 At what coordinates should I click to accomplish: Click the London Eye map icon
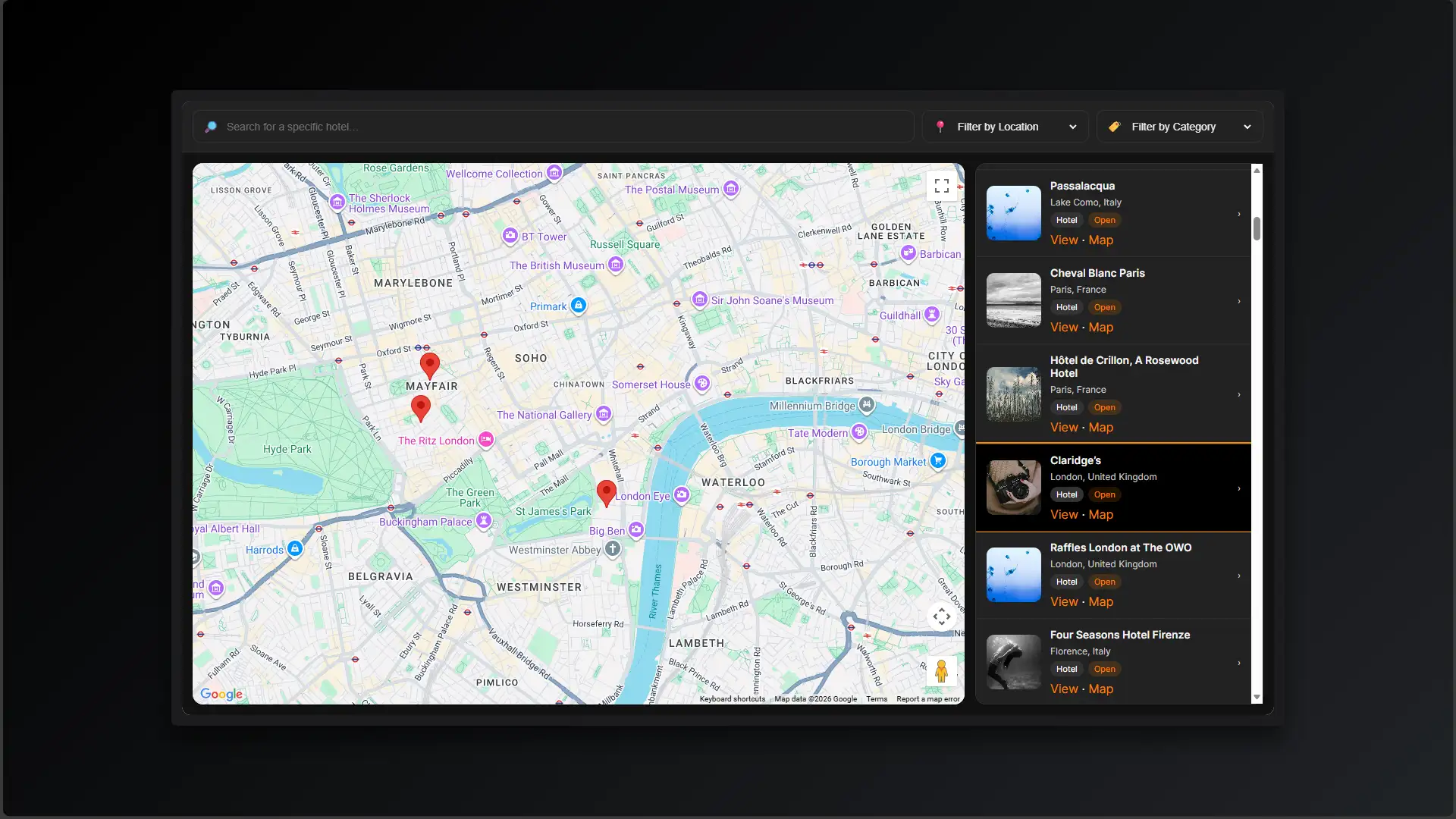coord(682,495)
